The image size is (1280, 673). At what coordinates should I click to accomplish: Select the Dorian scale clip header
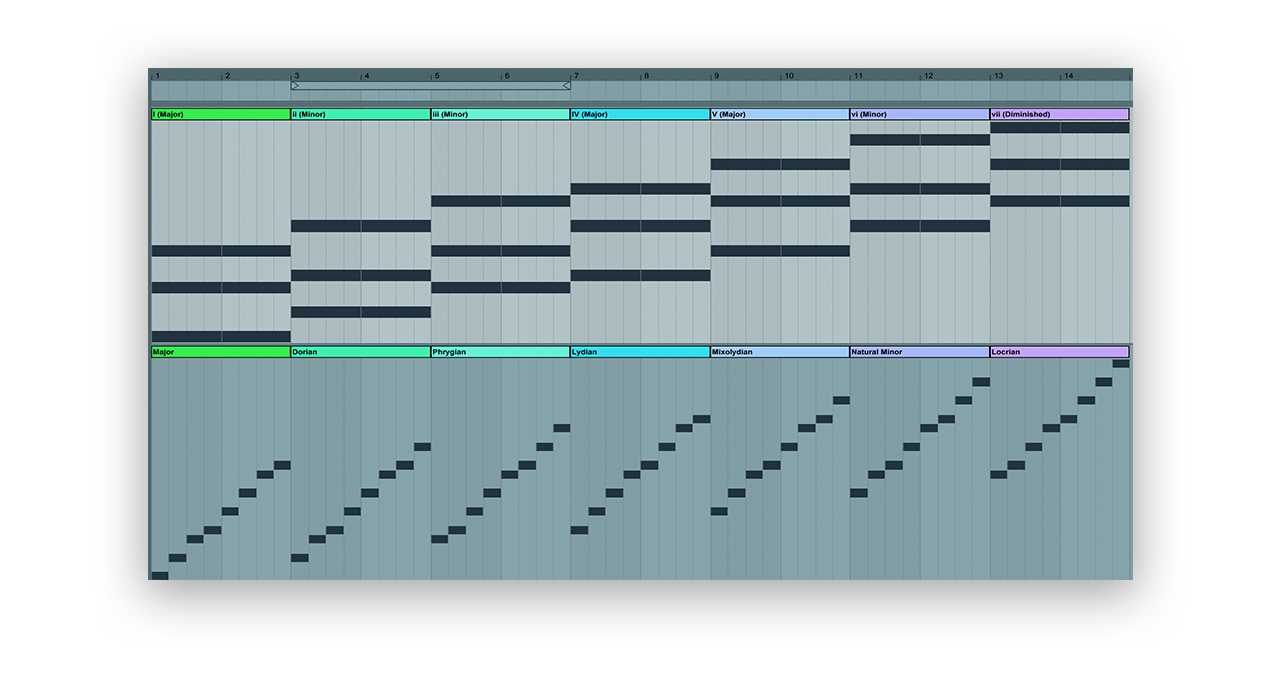coord(361,352)
